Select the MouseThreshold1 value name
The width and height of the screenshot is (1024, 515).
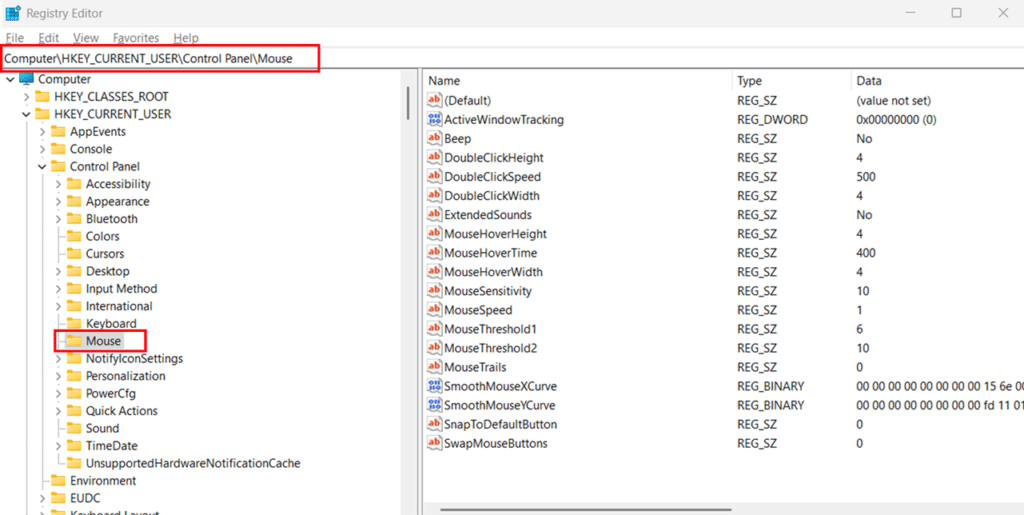point(490,328)
